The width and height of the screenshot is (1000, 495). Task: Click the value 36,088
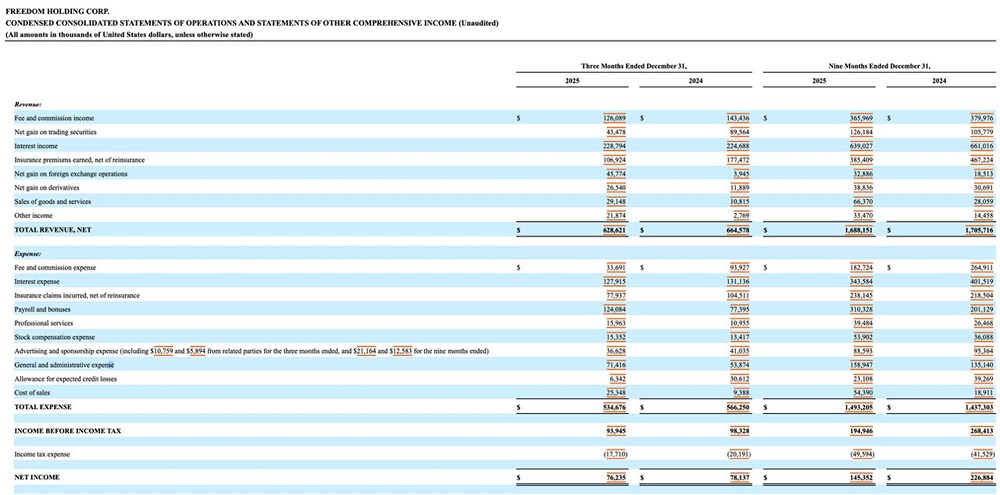(x=984, y=337)
